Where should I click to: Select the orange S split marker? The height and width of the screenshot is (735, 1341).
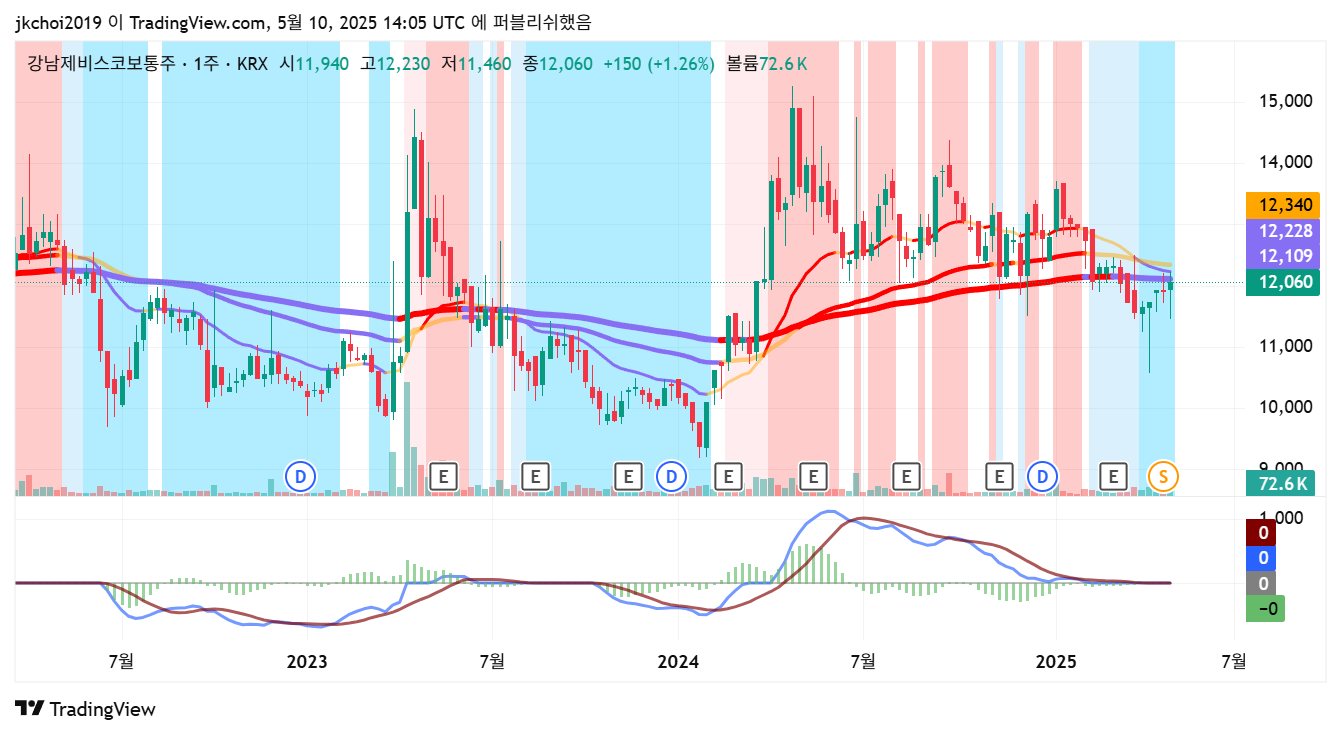coord(1163,476)
